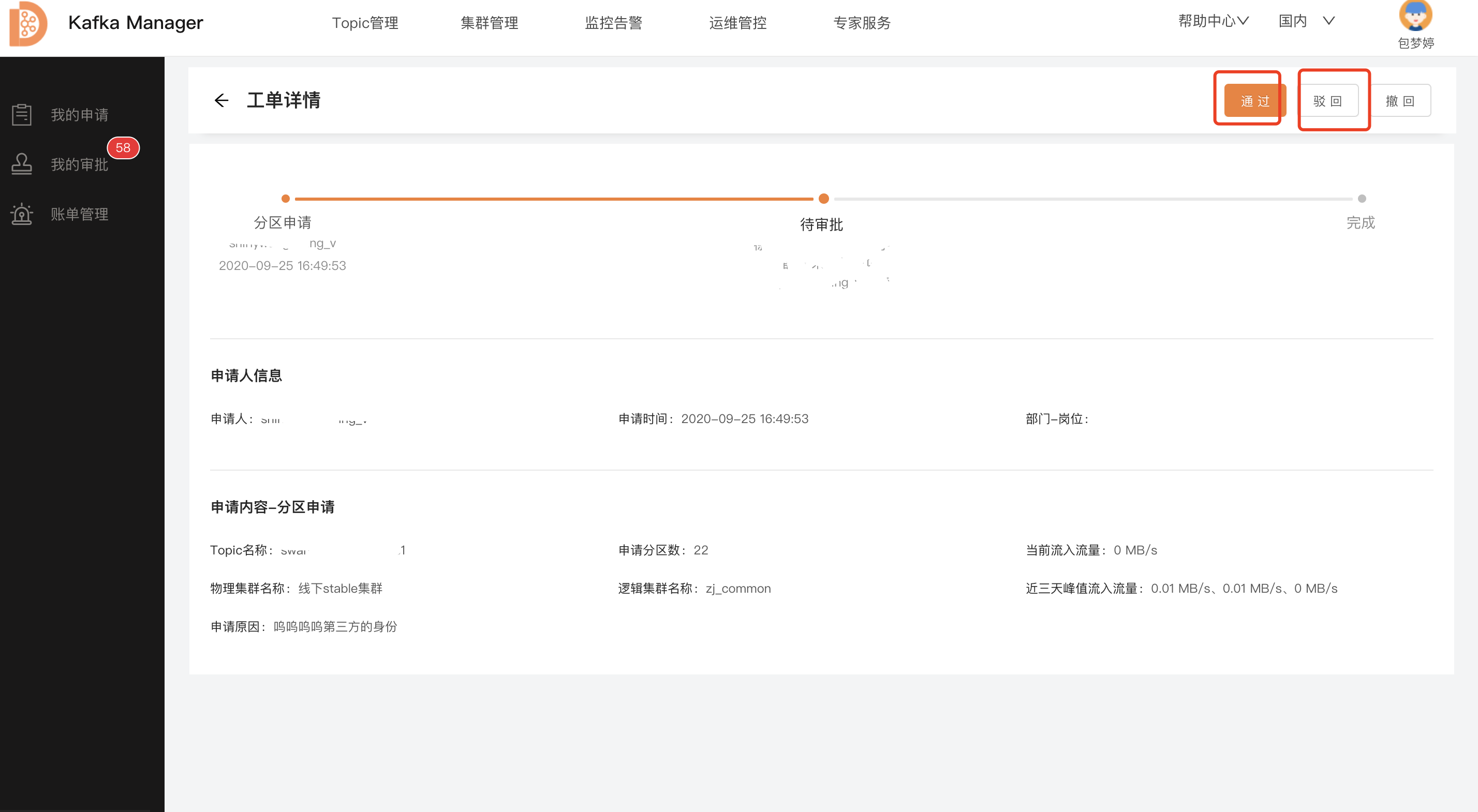Select the 运维管控 menu item
The image size is (1478, 812).
737,23
